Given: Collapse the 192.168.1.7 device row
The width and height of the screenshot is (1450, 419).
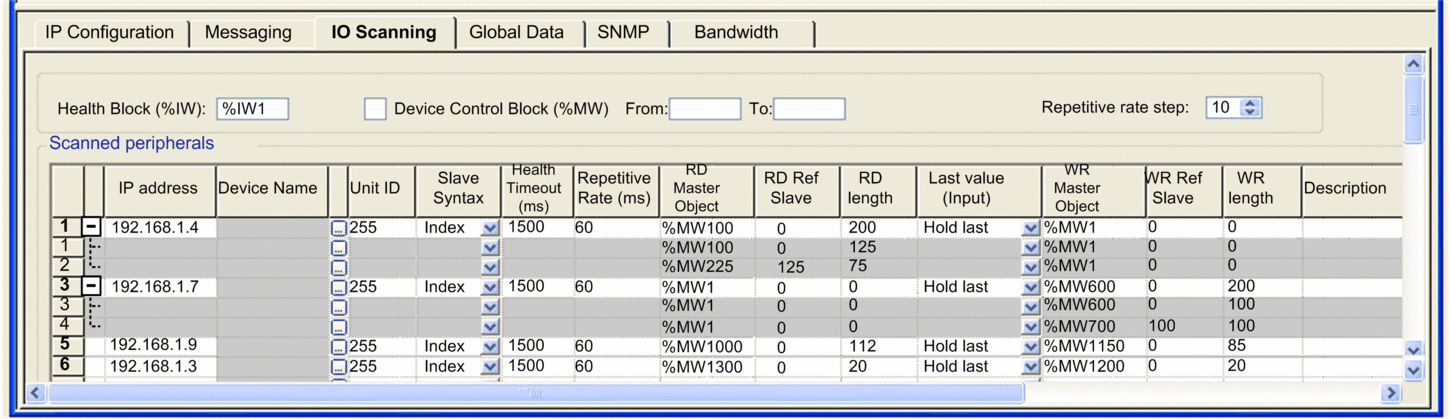Looking at the screenshot, I should [91, 287].
